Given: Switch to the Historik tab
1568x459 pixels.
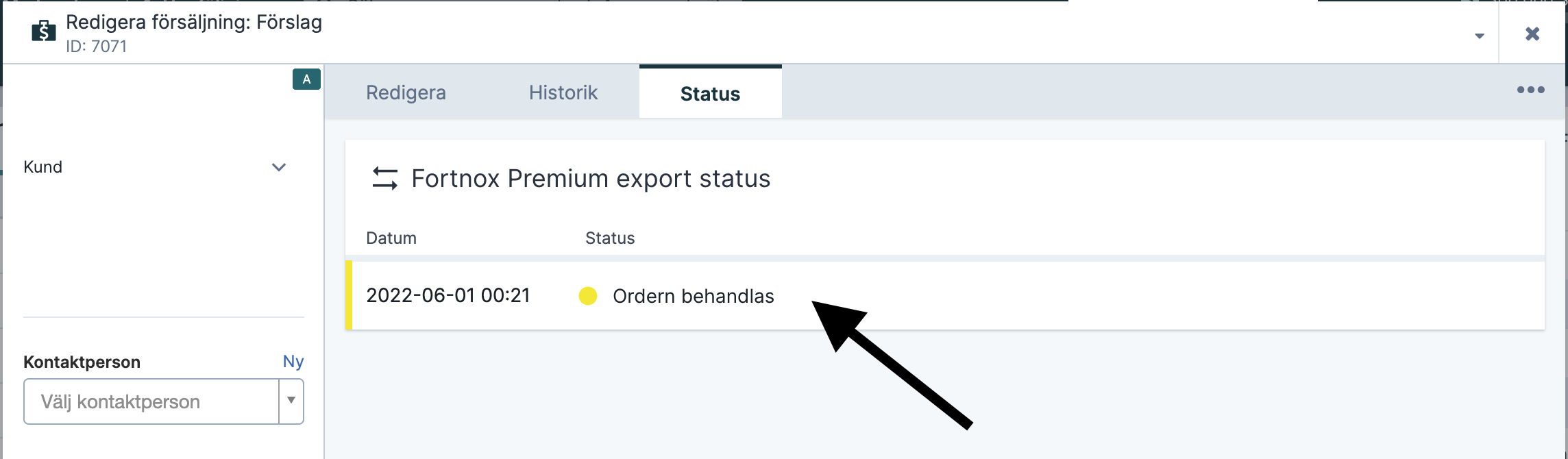Looking at the screenshot, I should point(563,92).
